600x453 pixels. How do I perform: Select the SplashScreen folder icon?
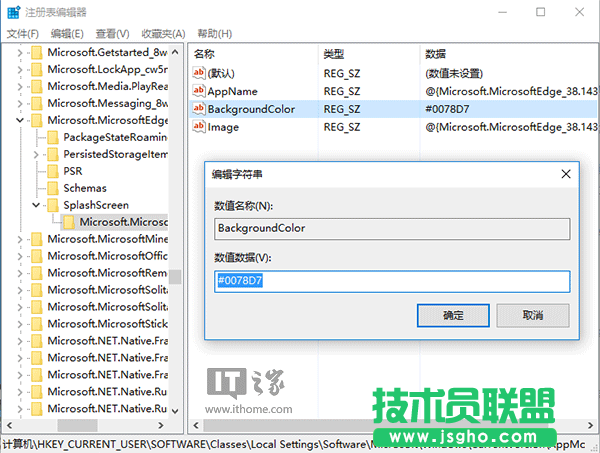[x=53, y=205]
